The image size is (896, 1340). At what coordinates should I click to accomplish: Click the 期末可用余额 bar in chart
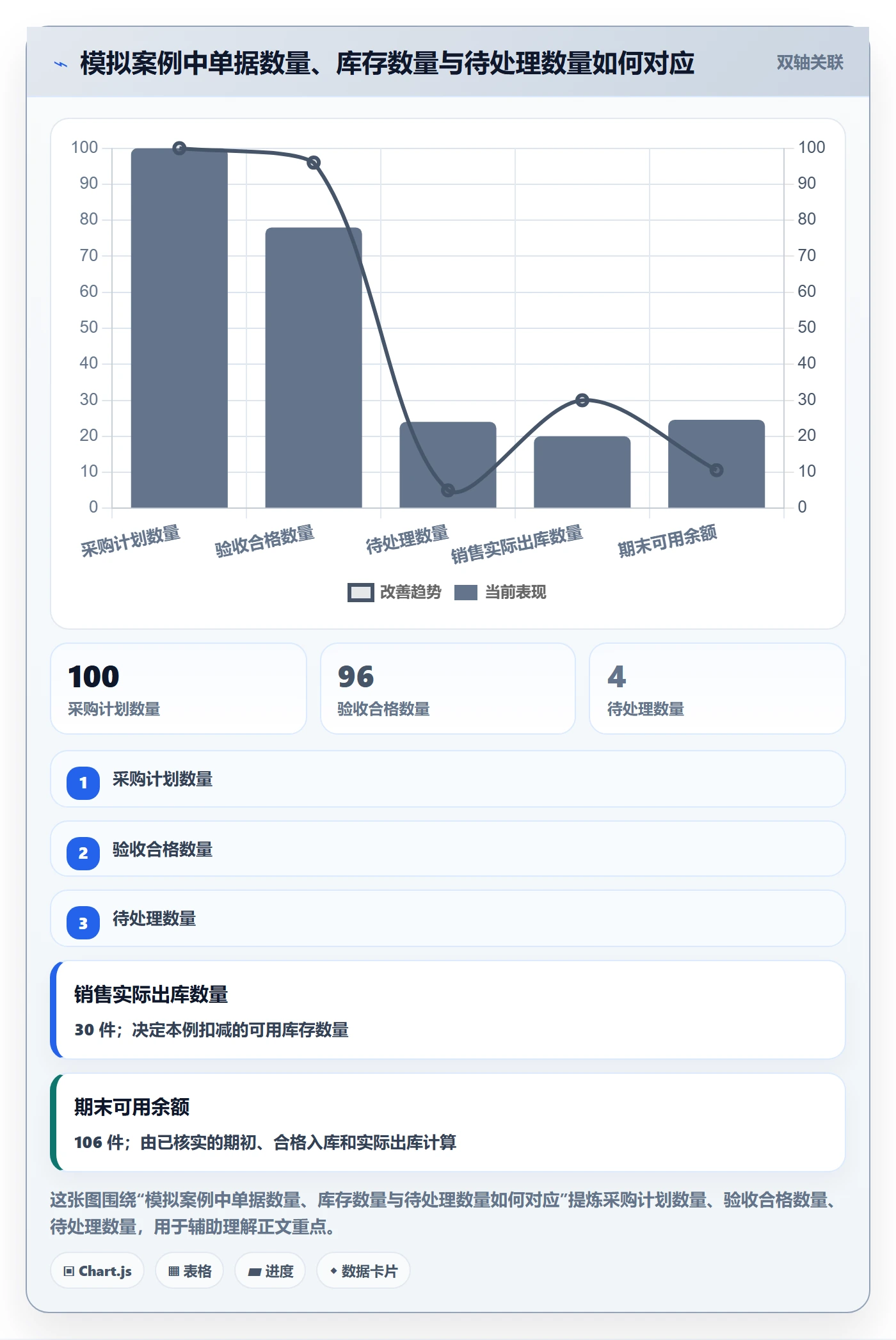click(x=717, y=464)
